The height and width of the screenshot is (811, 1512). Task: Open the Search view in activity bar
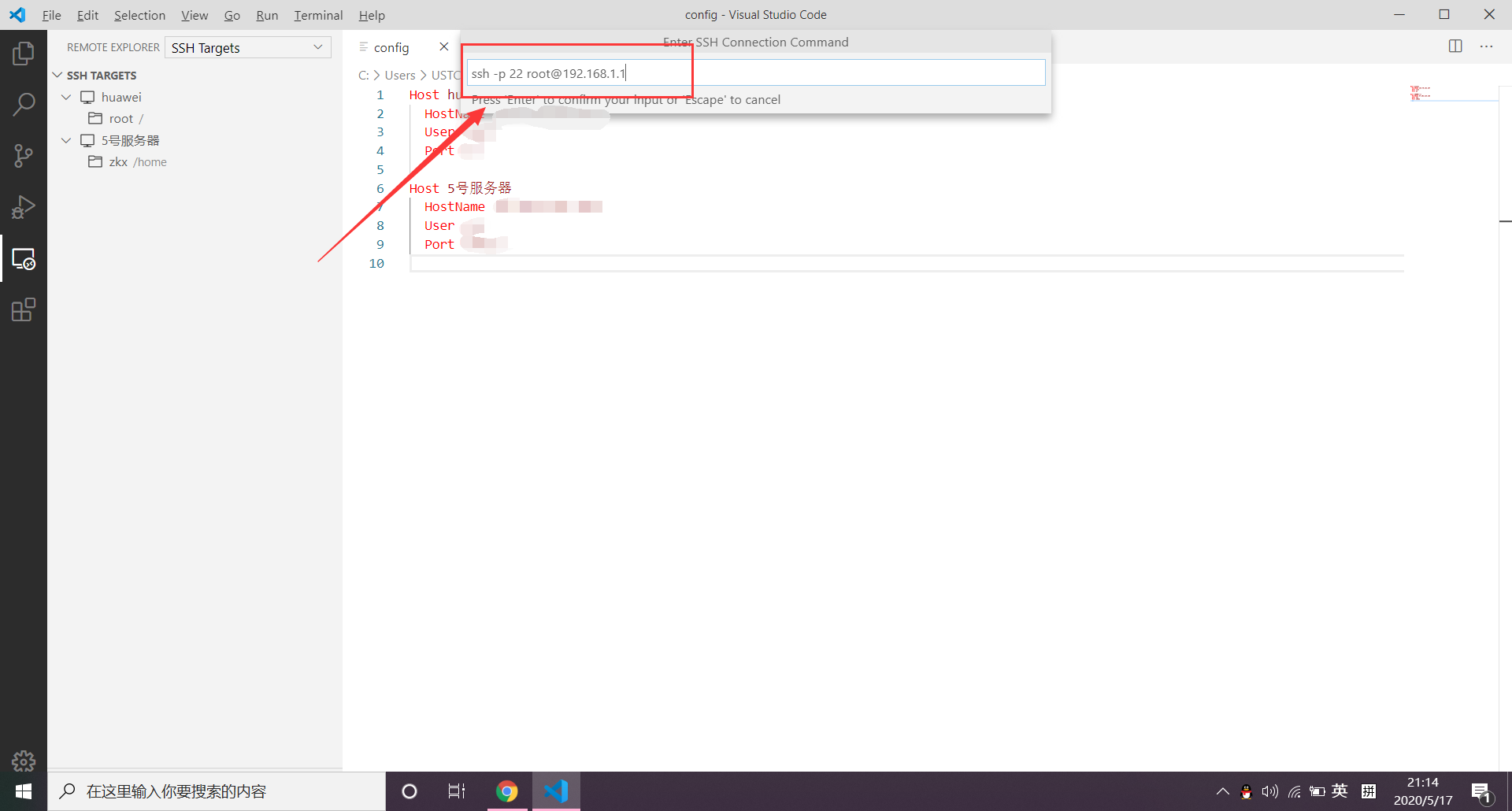pos(24,105)
